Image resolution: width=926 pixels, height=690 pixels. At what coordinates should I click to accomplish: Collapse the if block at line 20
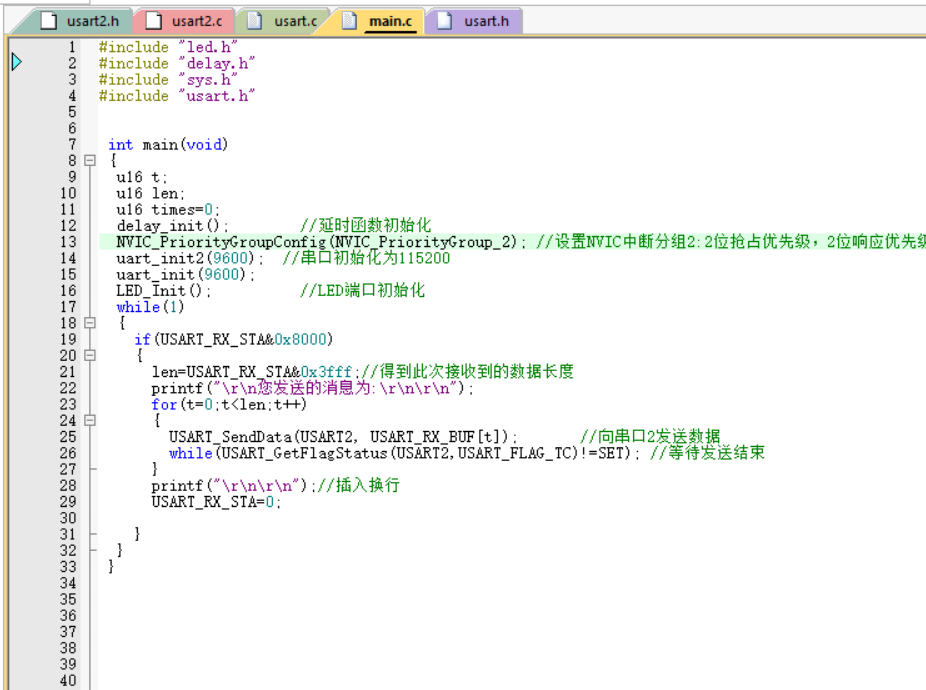click(90, 356)
